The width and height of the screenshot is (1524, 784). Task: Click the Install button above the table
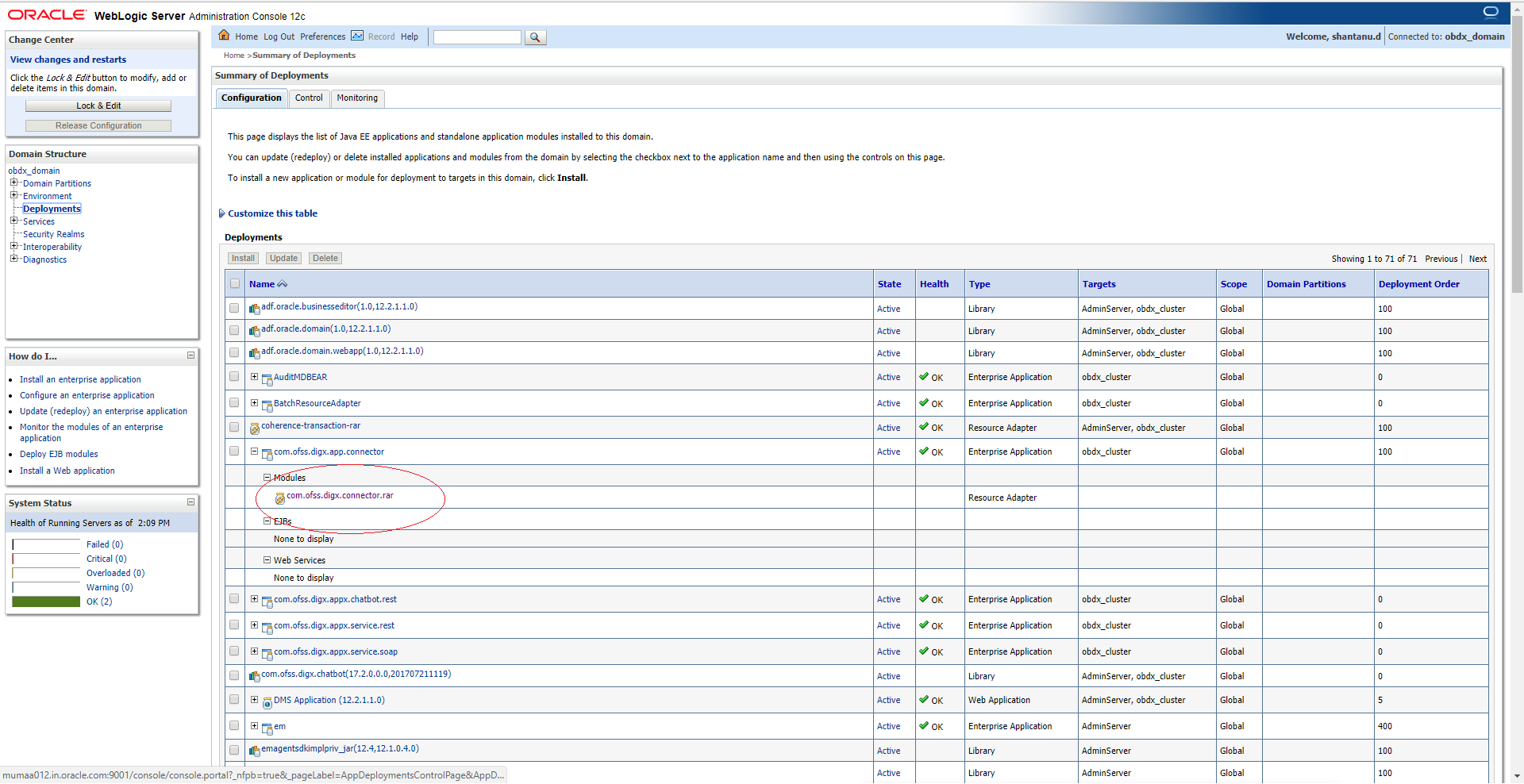(x=243, y=259)
